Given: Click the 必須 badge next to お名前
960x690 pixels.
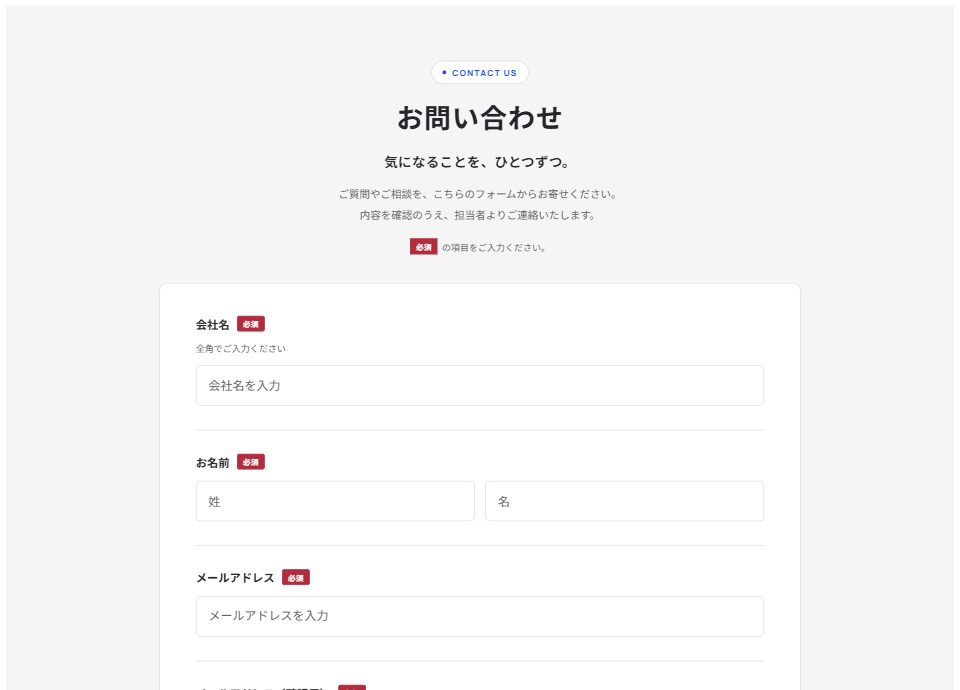Looking at the screenshot, I should [251, 462].
